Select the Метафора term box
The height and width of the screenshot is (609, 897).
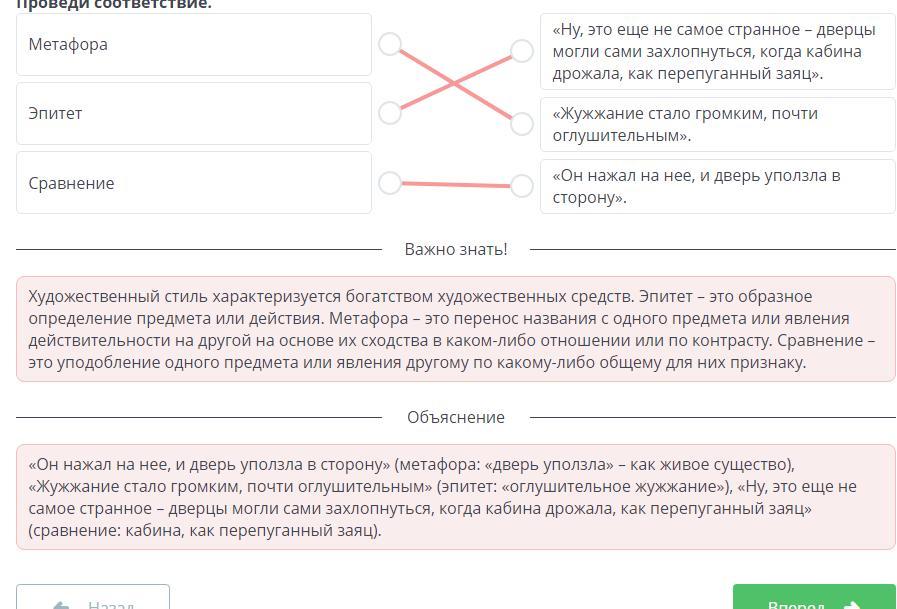193,44
